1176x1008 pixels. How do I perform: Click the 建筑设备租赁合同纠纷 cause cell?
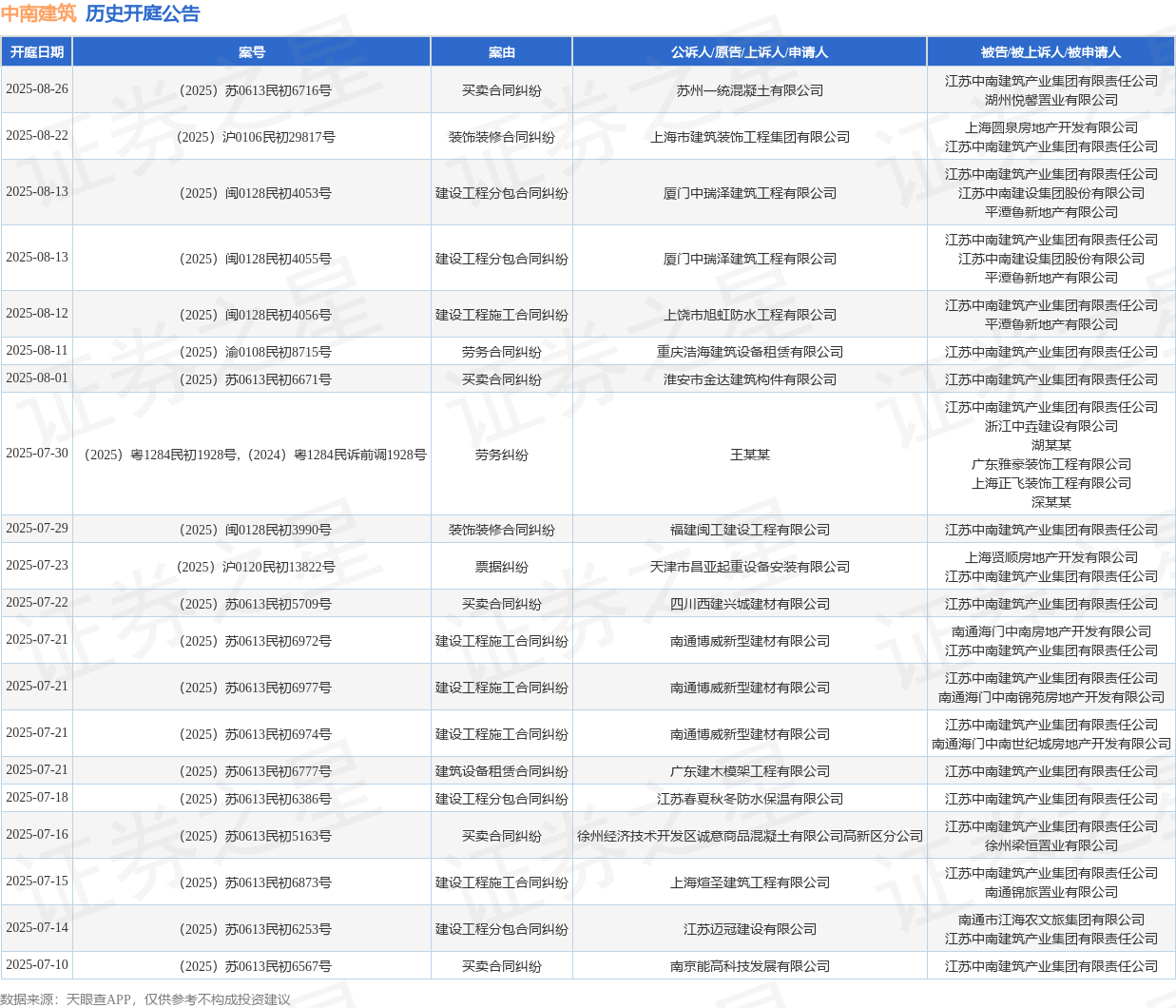(502, 771)
